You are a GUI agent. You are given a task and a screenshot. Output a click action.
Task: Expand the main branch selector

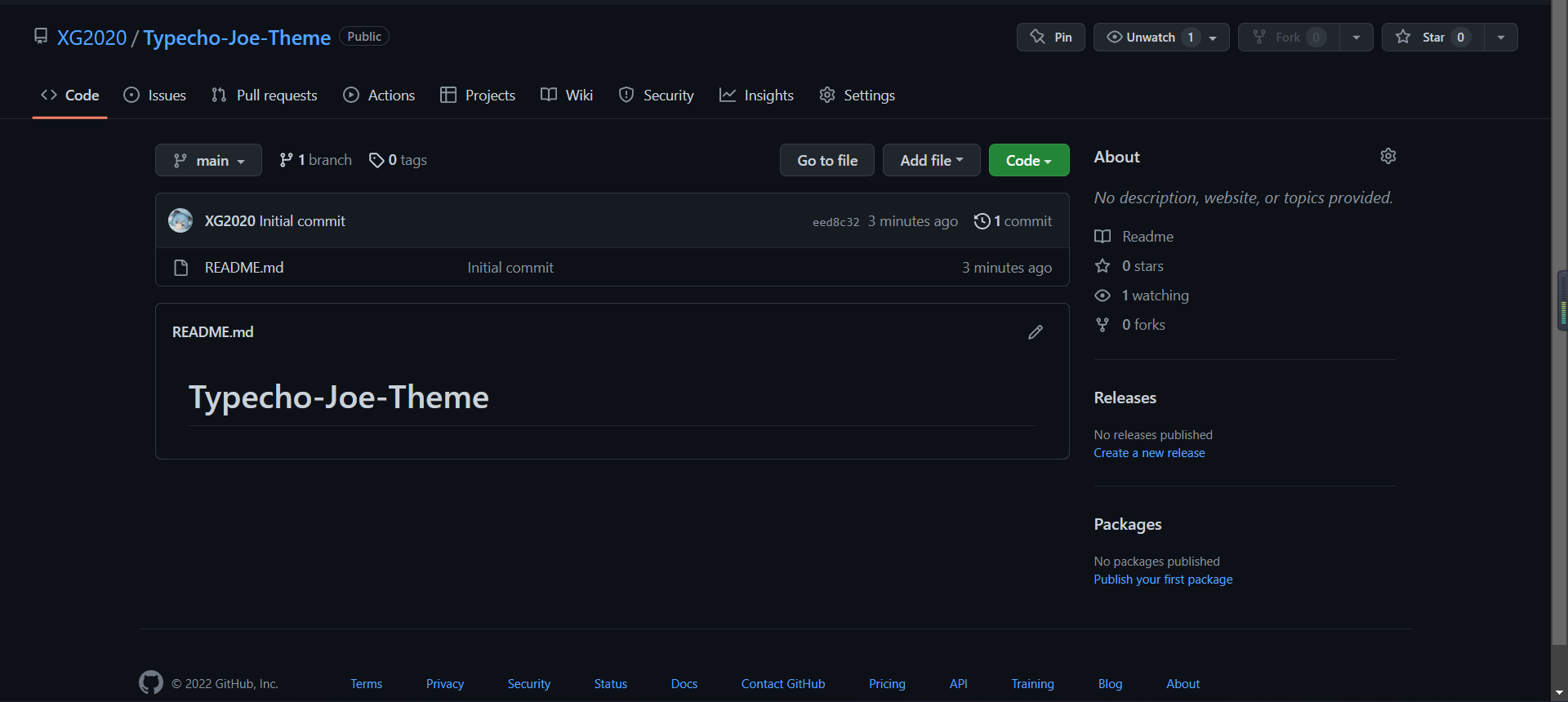click(x=208, y=160)
